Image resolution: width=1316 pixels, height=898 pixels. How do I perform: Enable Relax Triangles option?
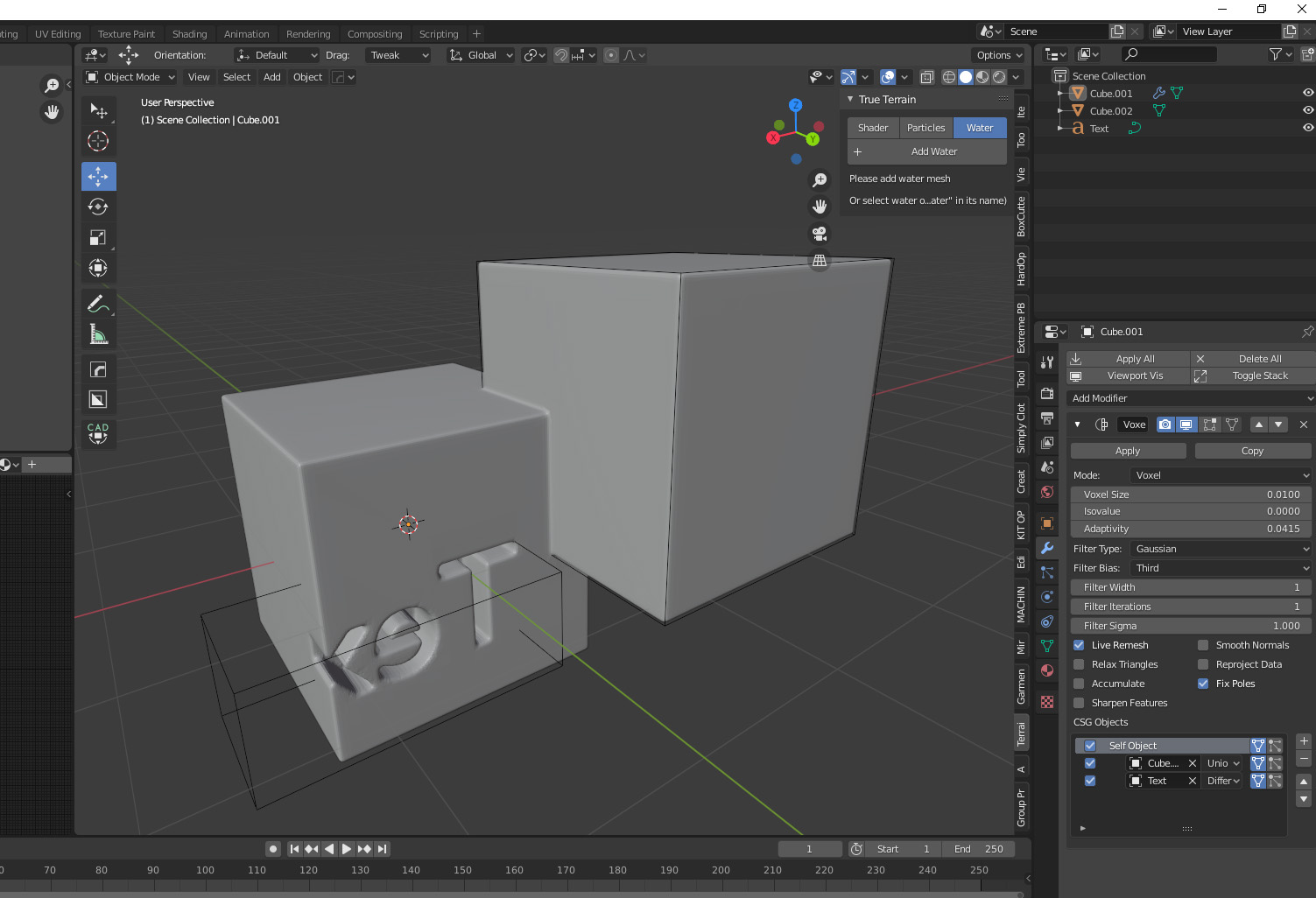[x=1079, y=664]
